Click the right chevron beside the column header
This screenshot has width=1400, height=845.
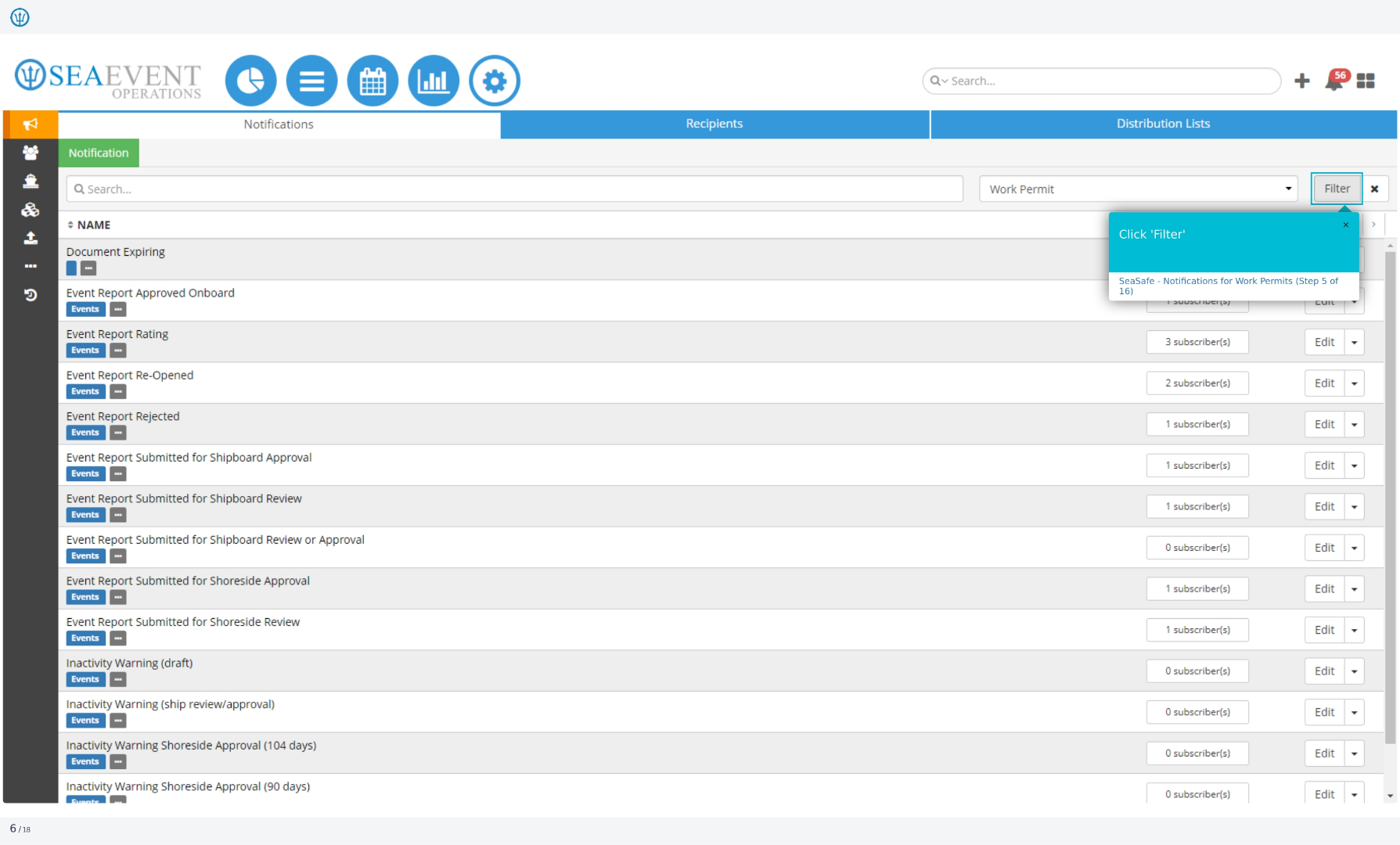point(1373,225)
